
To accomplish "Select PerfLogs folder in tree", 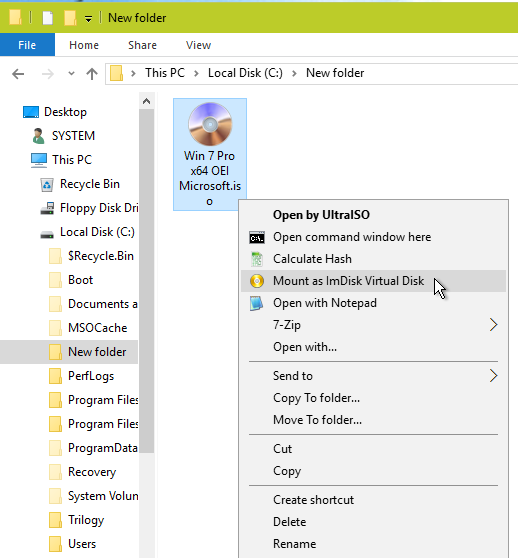I will [91, 376].
